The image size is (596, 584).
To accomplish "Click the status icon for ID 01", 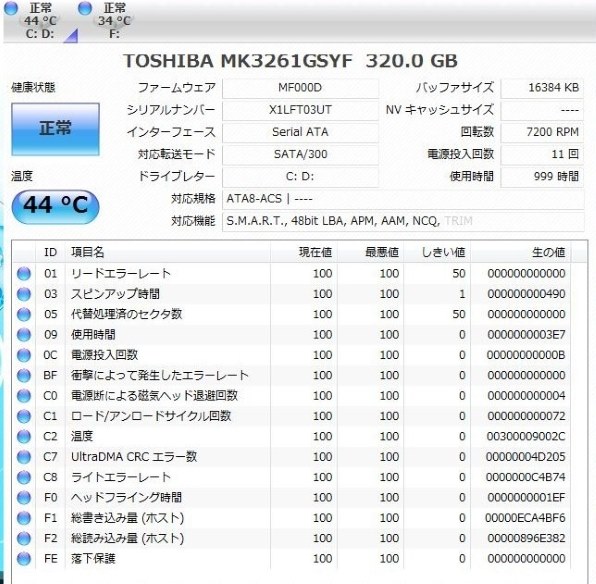I will [x=24, y=274].
